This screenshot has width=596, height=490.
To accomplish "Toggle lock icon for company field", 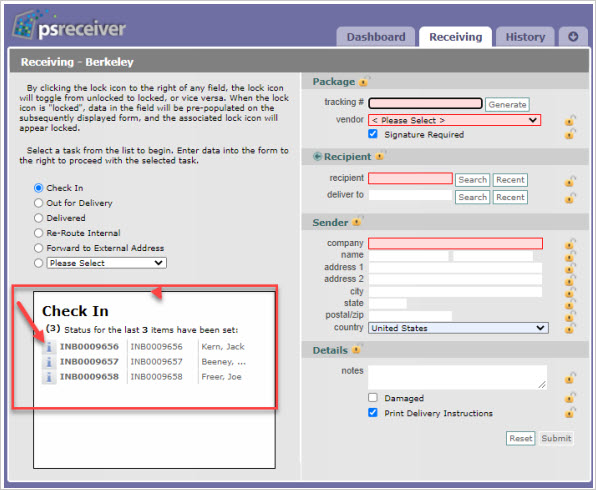I will (570, 244).
